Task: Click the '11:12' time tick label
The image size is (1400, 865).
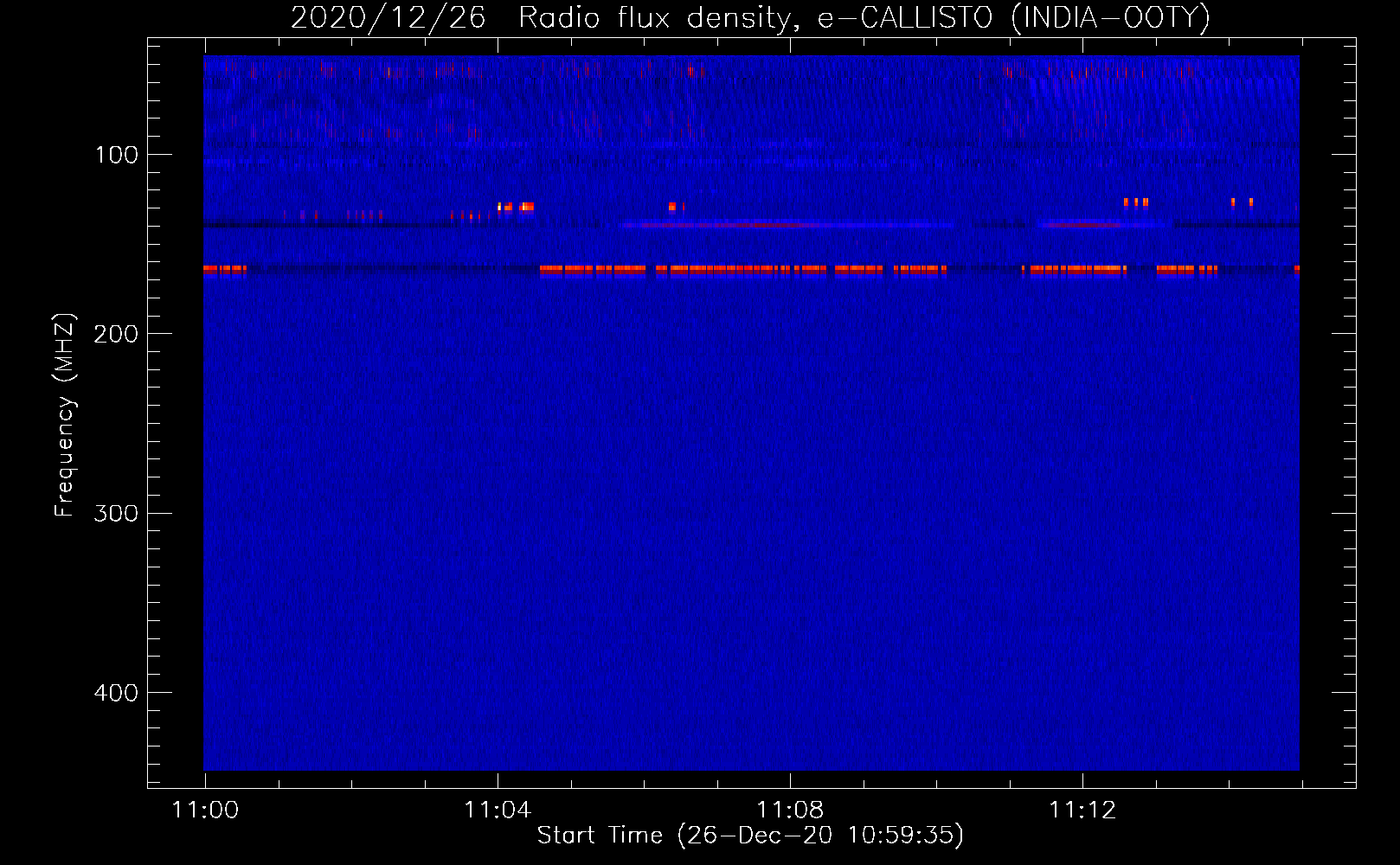Action: click(1082, 810)
